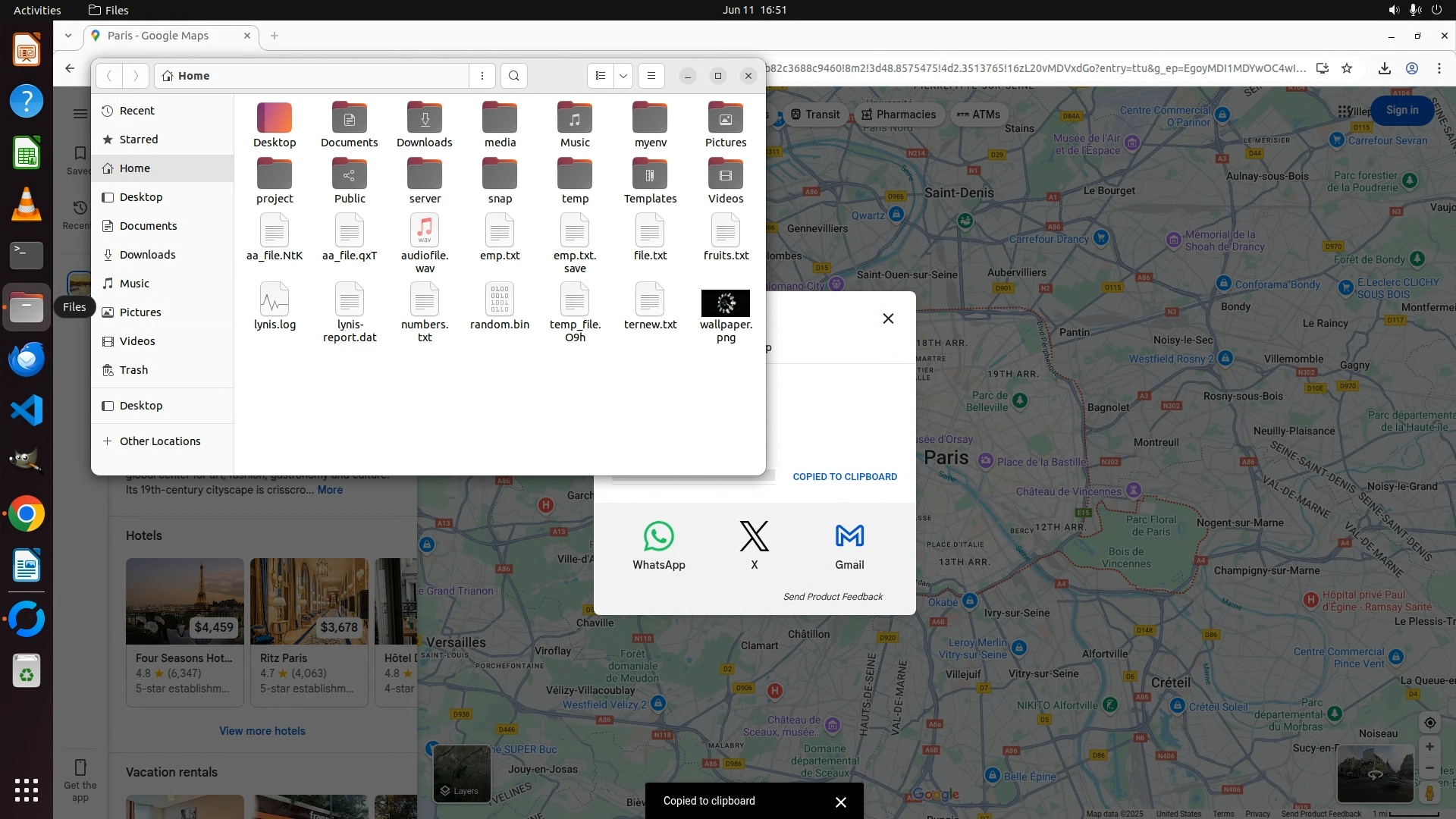Click the search icon in Files toolbar

(x=514, y=76)
